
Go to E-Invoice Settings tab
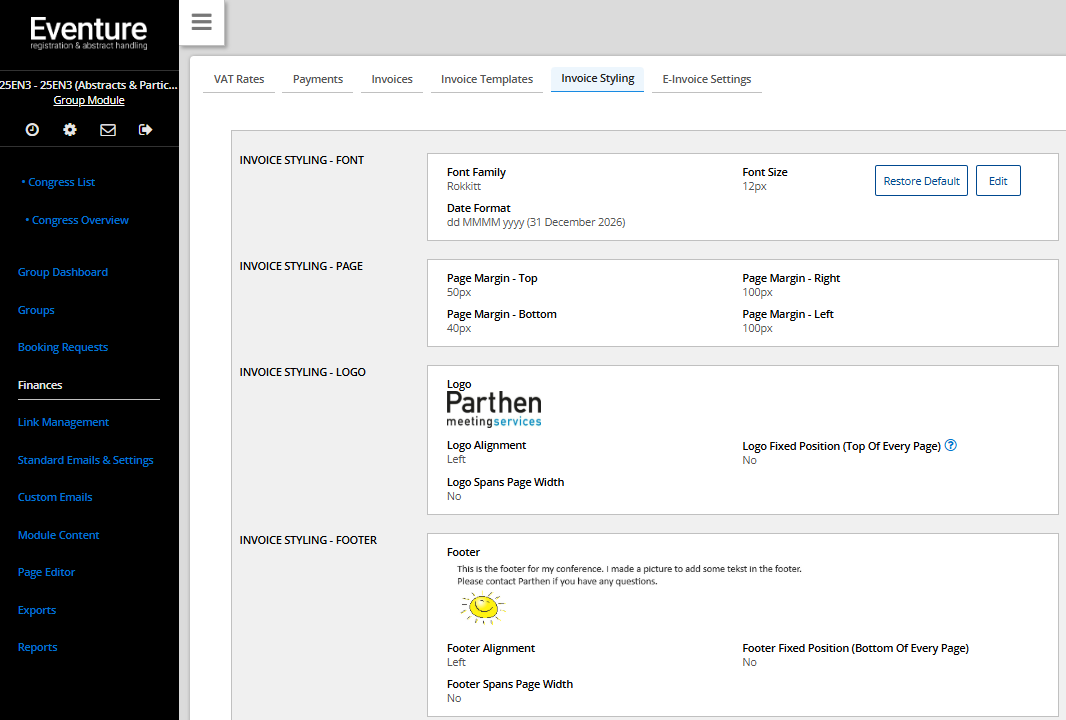pos(706,79)
